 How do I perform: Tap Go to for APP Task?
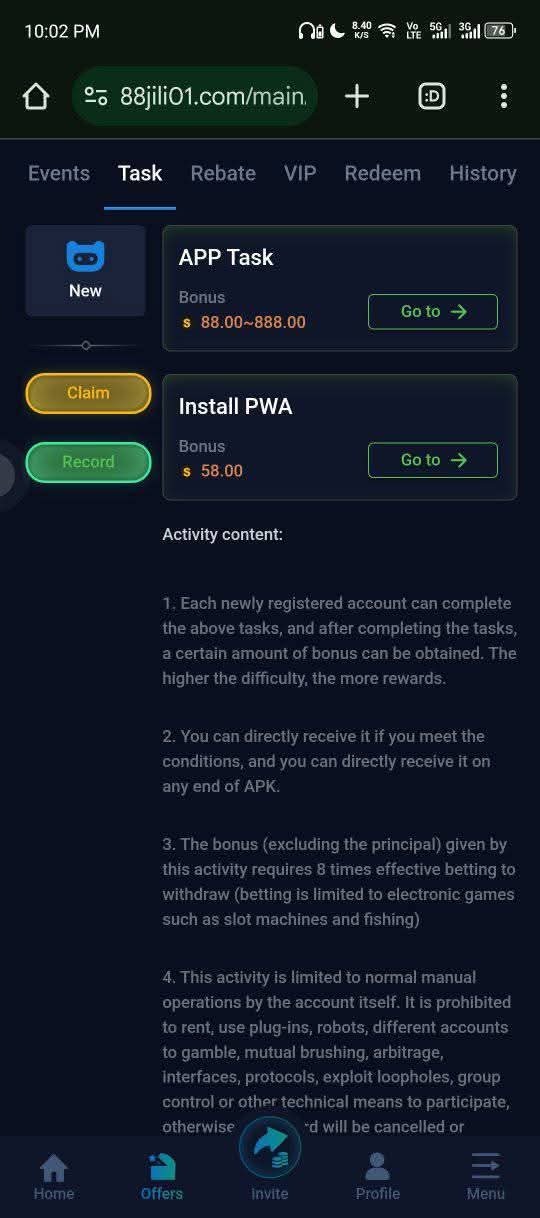click(x=433, y=312)
